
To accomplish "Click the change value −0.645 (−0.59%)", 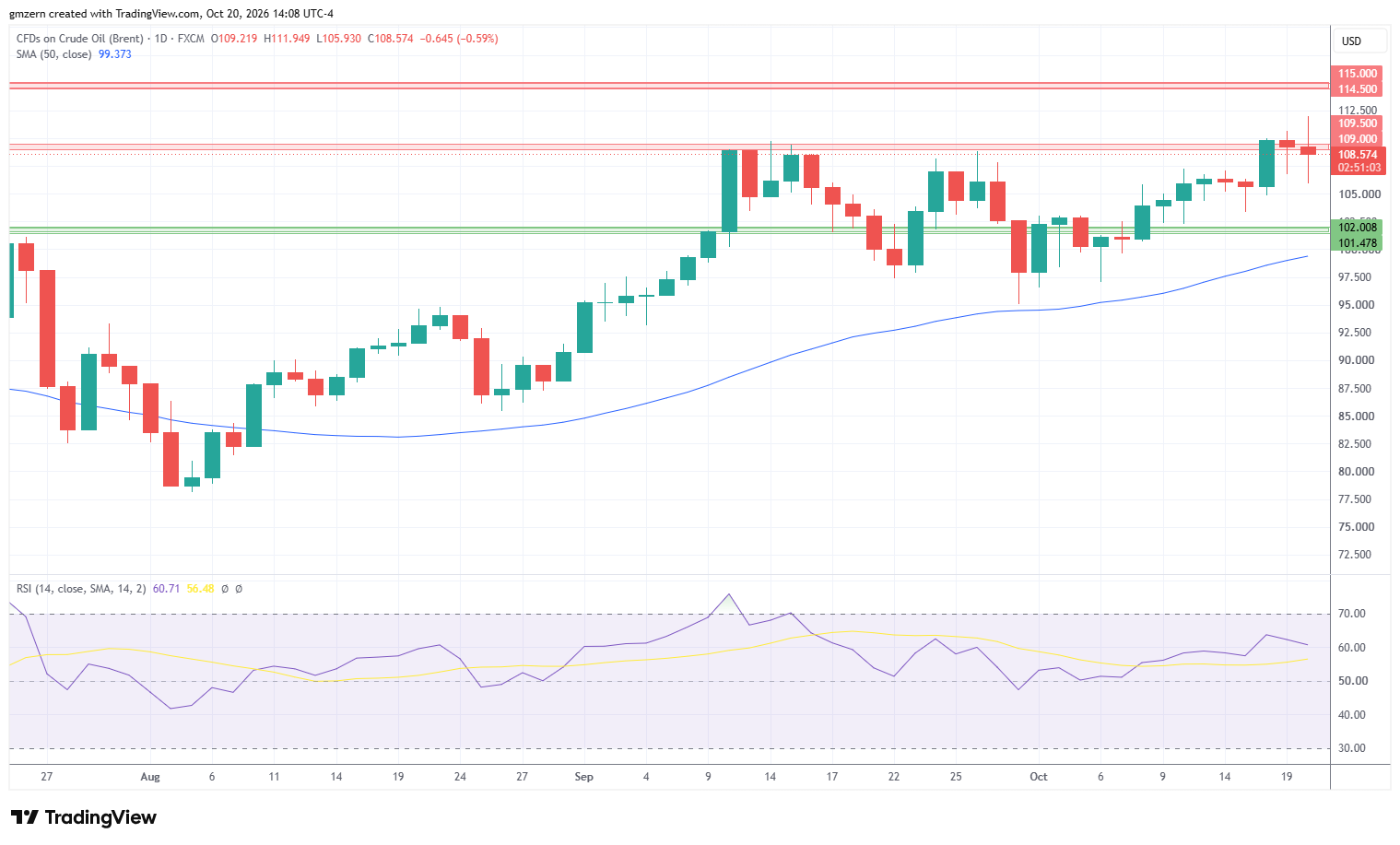I will pyautogui.click(x=459, y=39).
